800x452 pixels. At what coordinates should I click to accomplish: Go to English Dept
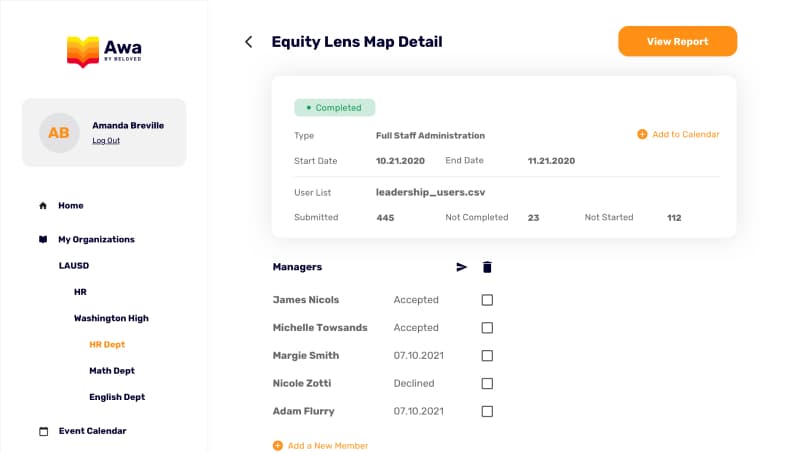pyautogui.click(x=116, y=396)
